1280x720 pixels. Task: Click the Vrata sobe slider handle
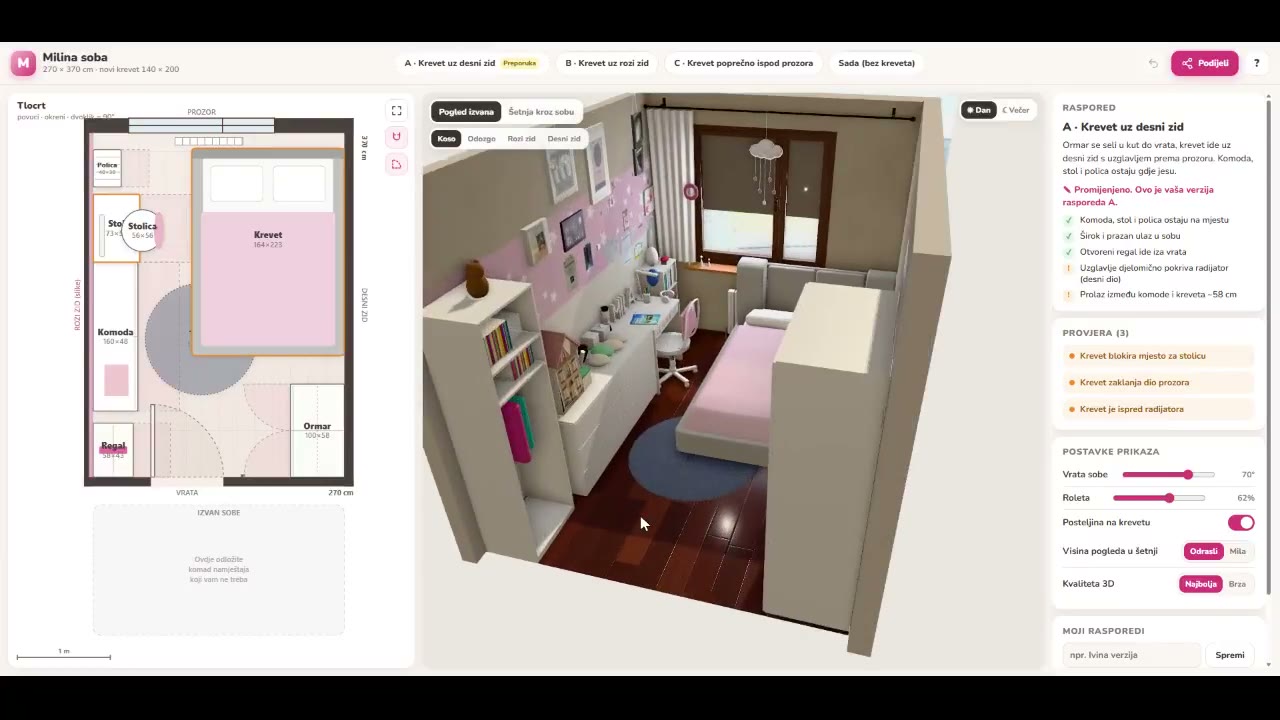pyautogui.click(x=1188, y=474)
